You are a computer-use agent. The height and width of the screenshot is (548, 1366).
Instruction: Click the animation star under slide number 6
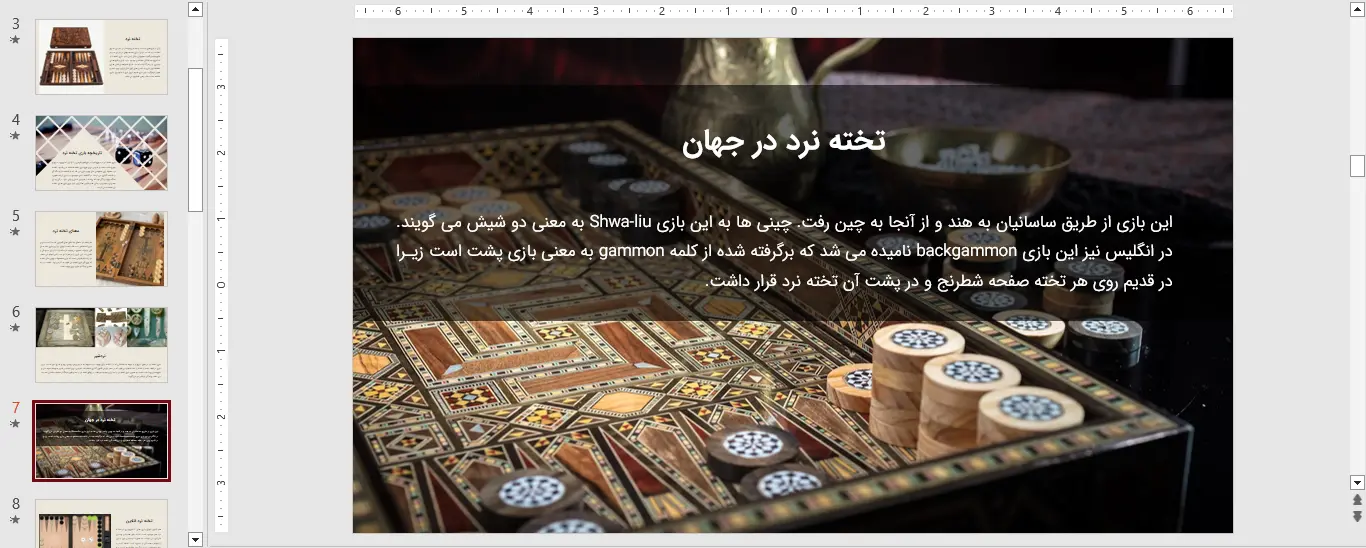[x=15, y=328]
